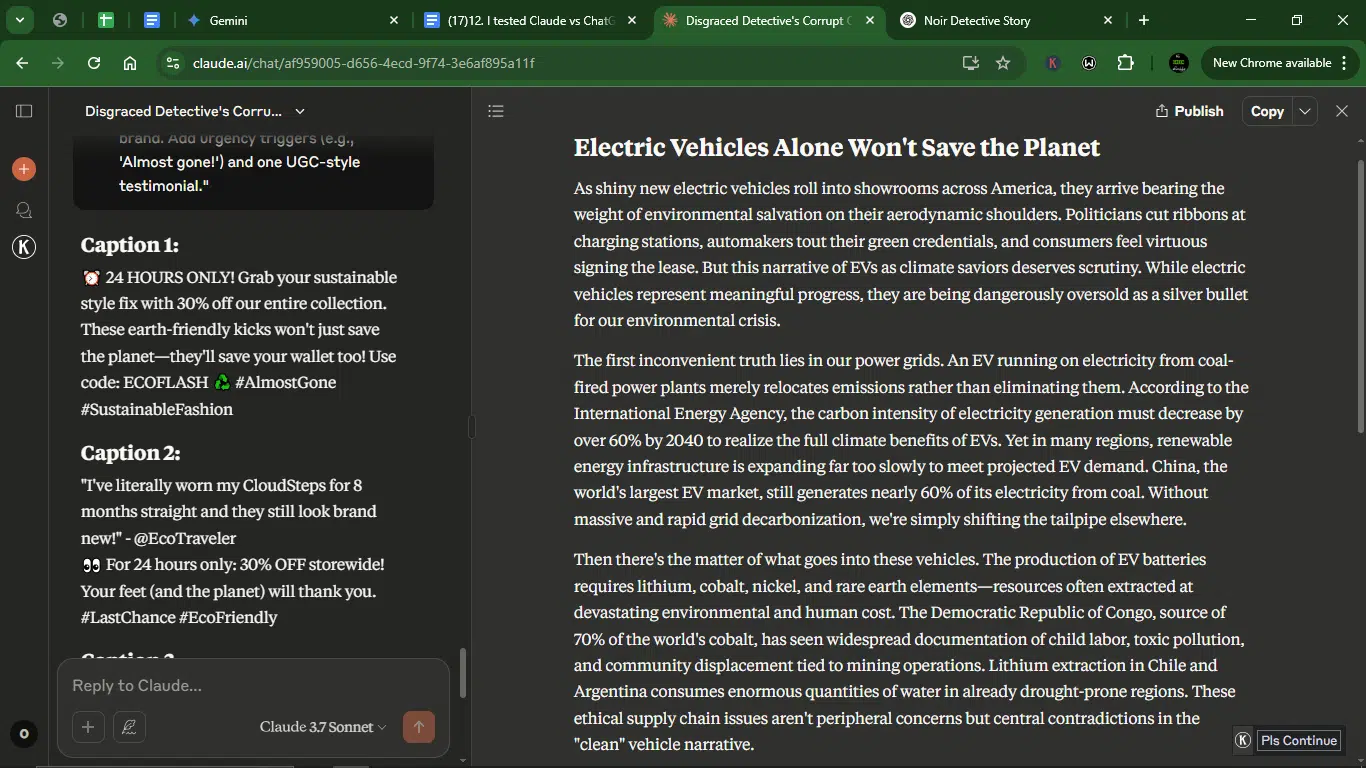
Task: Click the artifact outline list icon
Action: pos(496,111)
